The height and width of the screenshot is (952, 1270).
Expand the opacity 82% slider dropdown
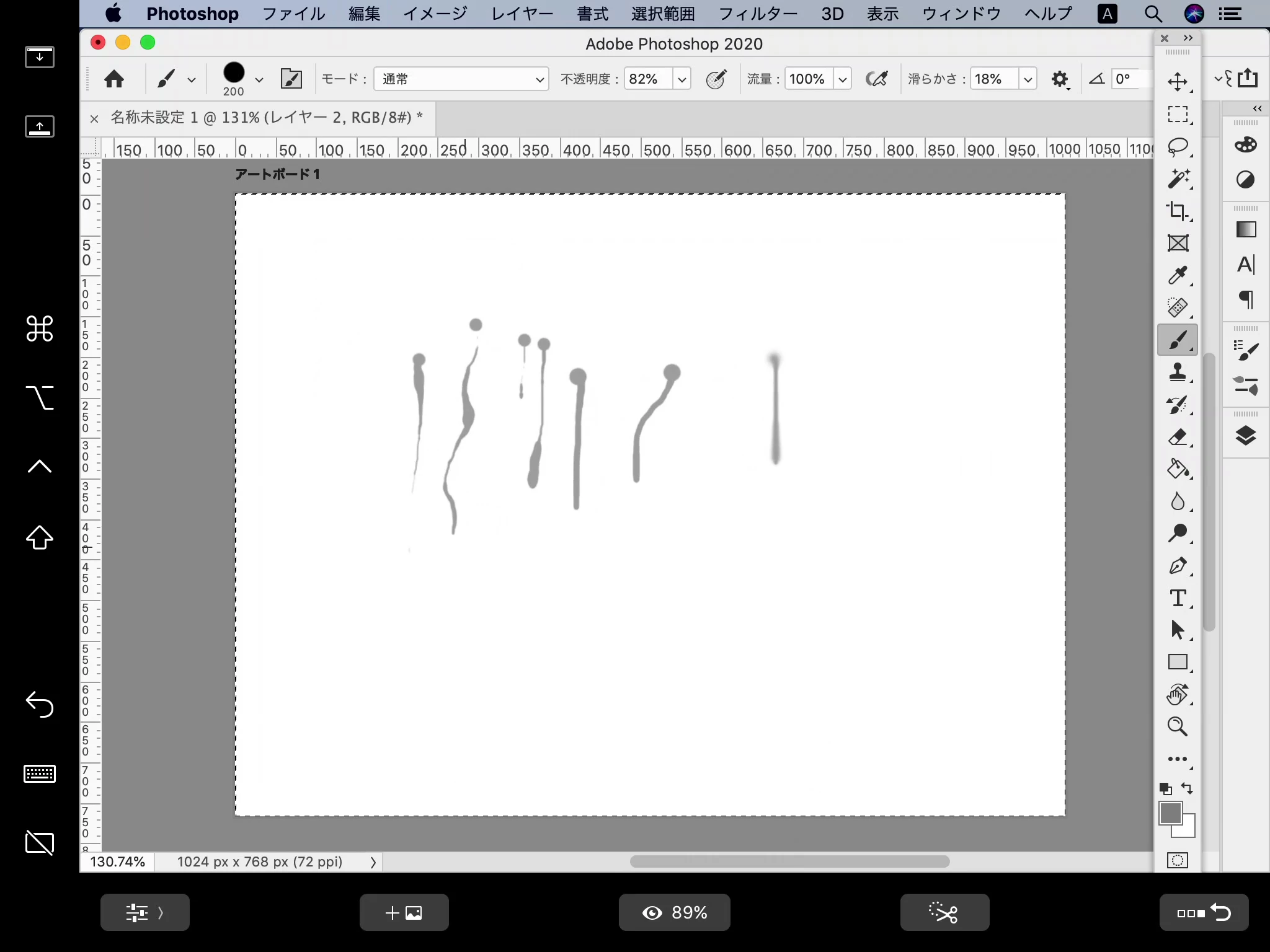pos(682,79)
